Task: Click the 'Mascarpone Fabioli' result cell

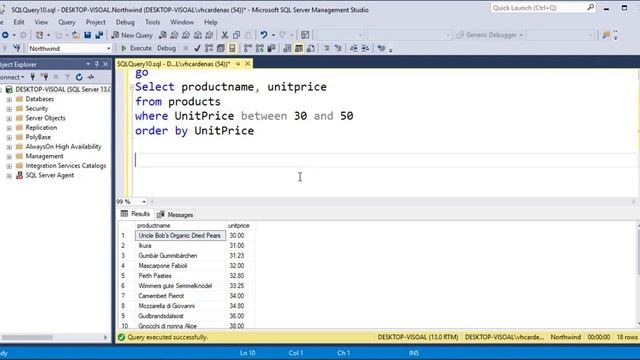Action: [180, 266]
